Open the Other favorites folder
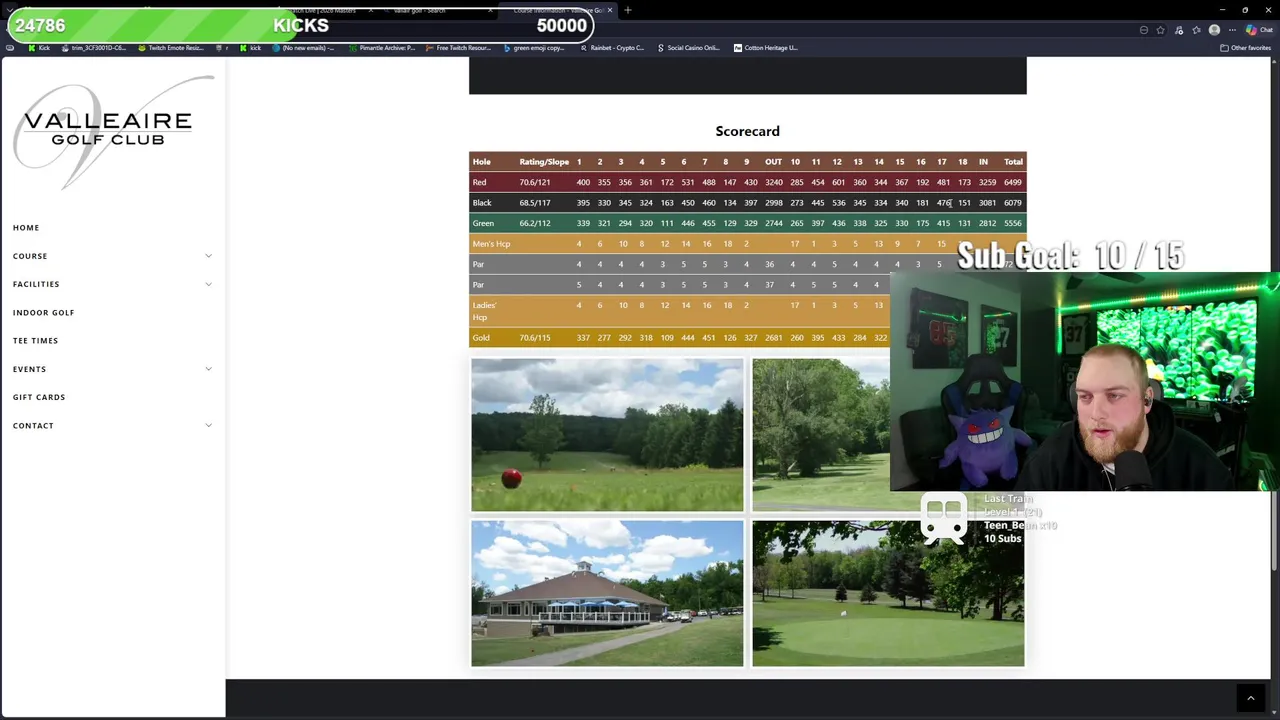1280x720 pixels. tap(1245, 48)
